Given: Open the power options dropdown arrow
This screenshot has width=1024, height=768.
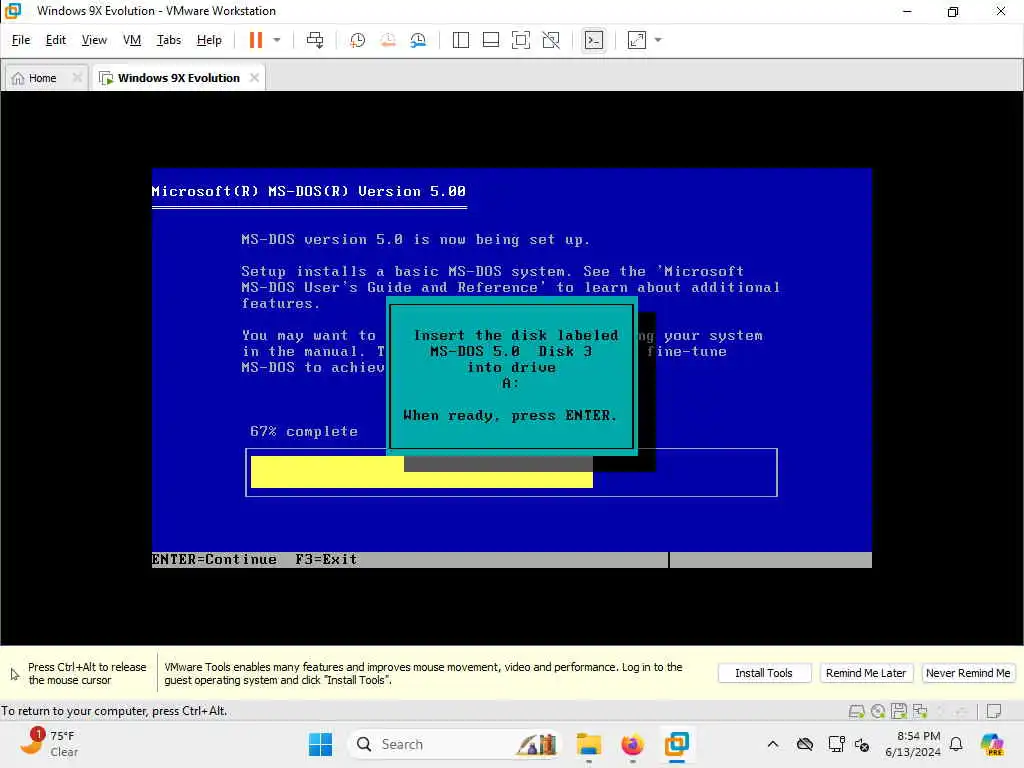Looking at the screenshot, I should tap(277, 40).
